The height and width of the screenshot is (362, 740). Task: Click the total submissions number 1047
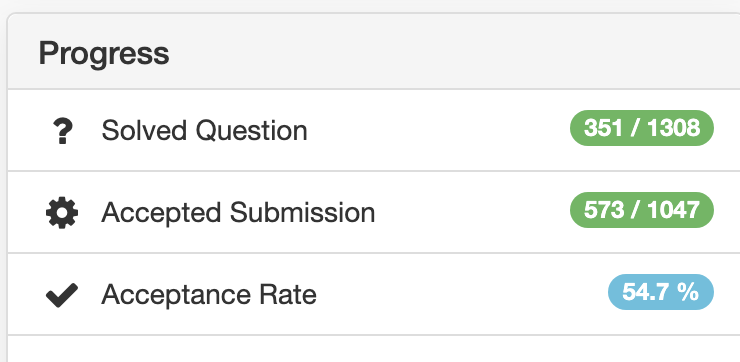tap(674, 210)
